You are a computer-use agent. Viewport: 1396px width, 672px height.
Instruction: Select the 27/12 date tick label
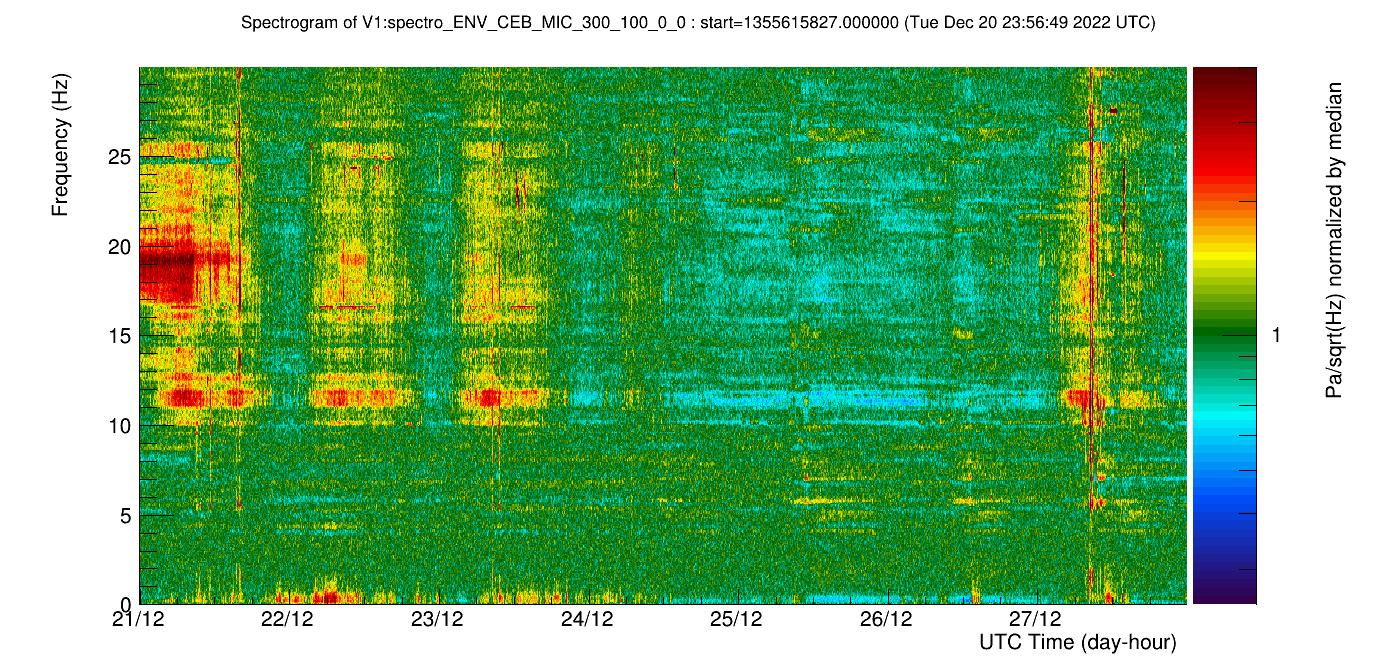point(1036,619)
